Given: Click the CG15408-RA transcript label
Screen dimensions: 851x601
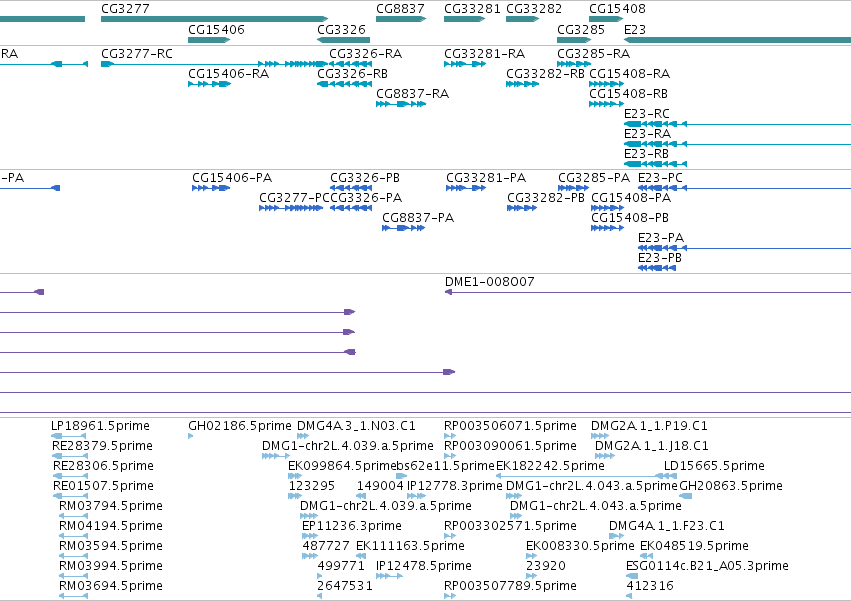Looking at the screenshot, I should point(629,74).
